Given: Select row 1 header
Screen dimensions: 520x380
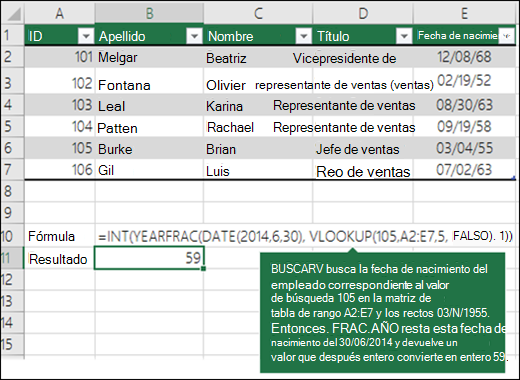Looking at the screenshot, I should click(x=12, y=35).
